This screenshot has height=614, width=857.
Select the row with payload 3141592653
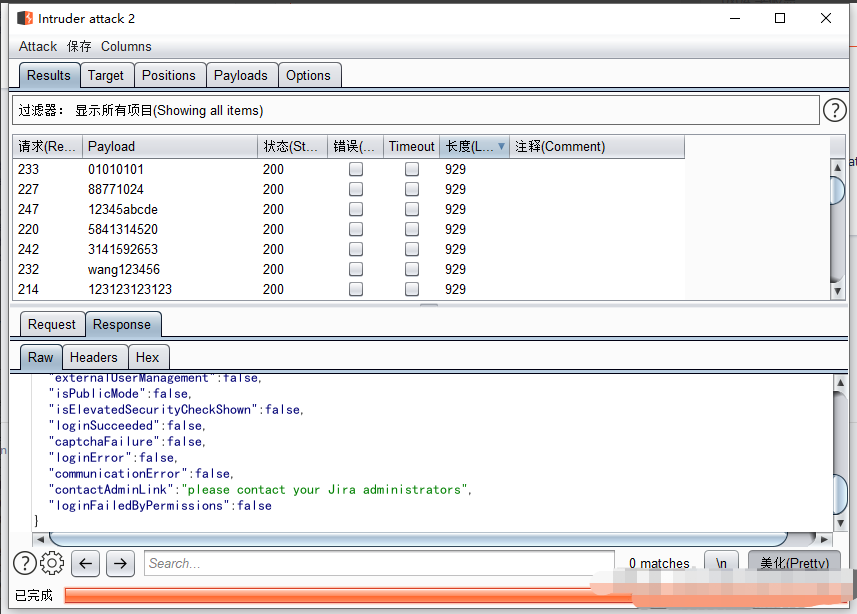click(x=348, y=249)
